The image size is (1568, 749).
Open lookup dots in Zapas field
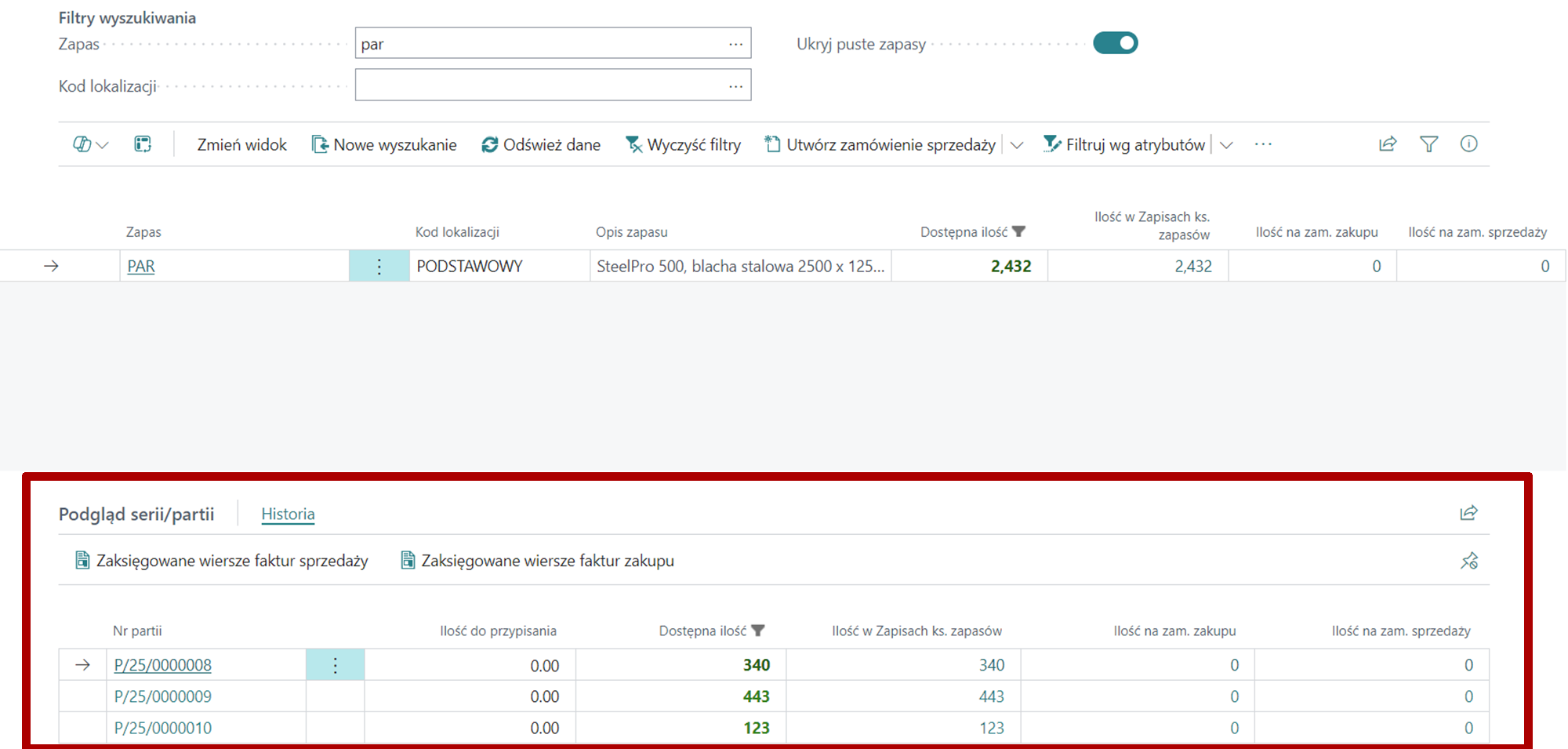735,44
